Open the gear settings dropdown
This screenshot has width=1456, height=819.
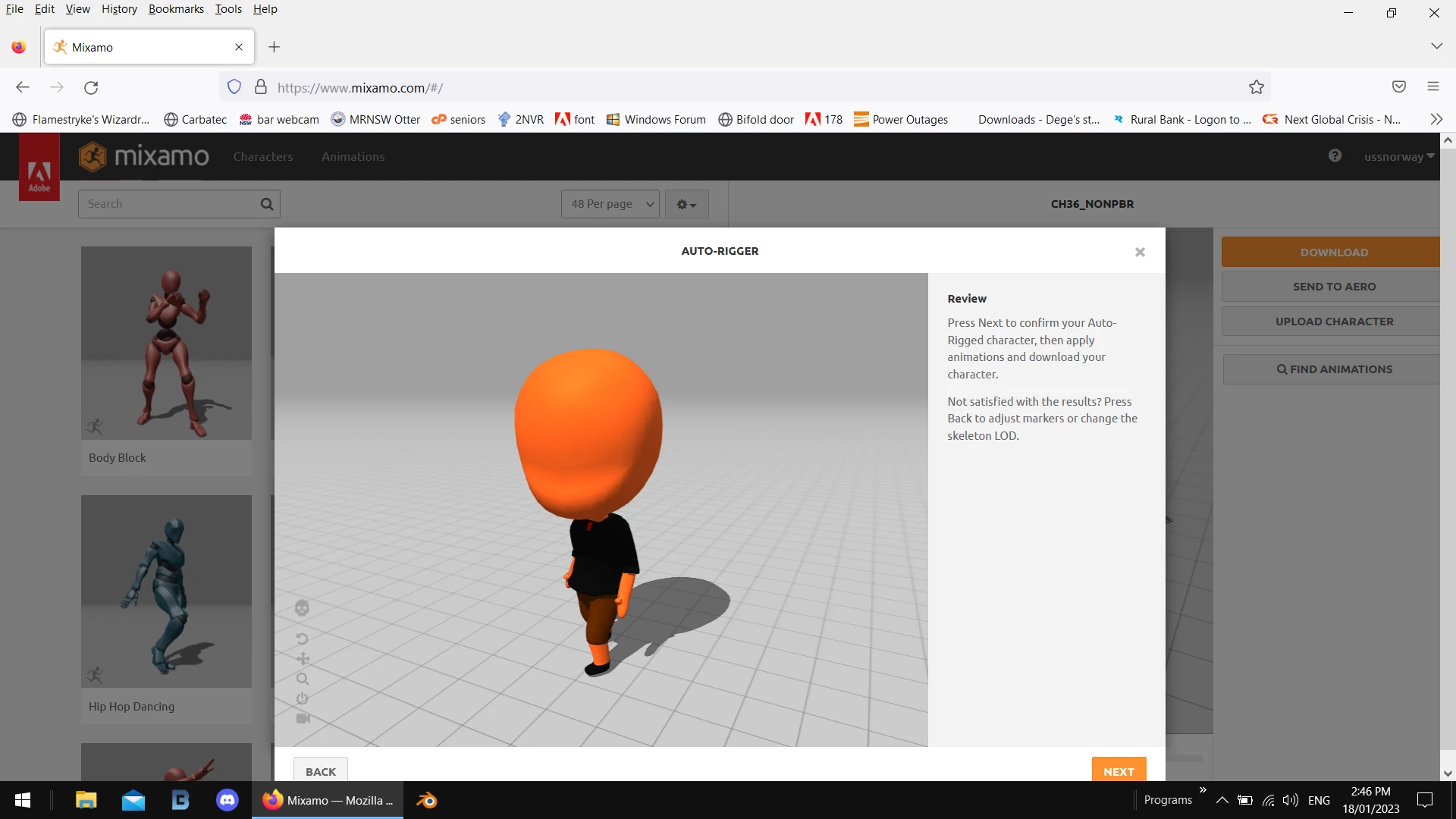tap(686, 204)
